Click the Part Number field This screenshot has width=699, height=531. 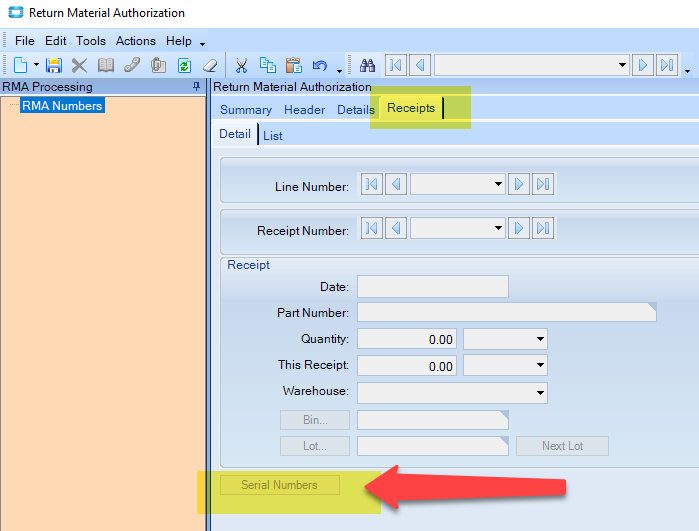[x=507, y=313]
